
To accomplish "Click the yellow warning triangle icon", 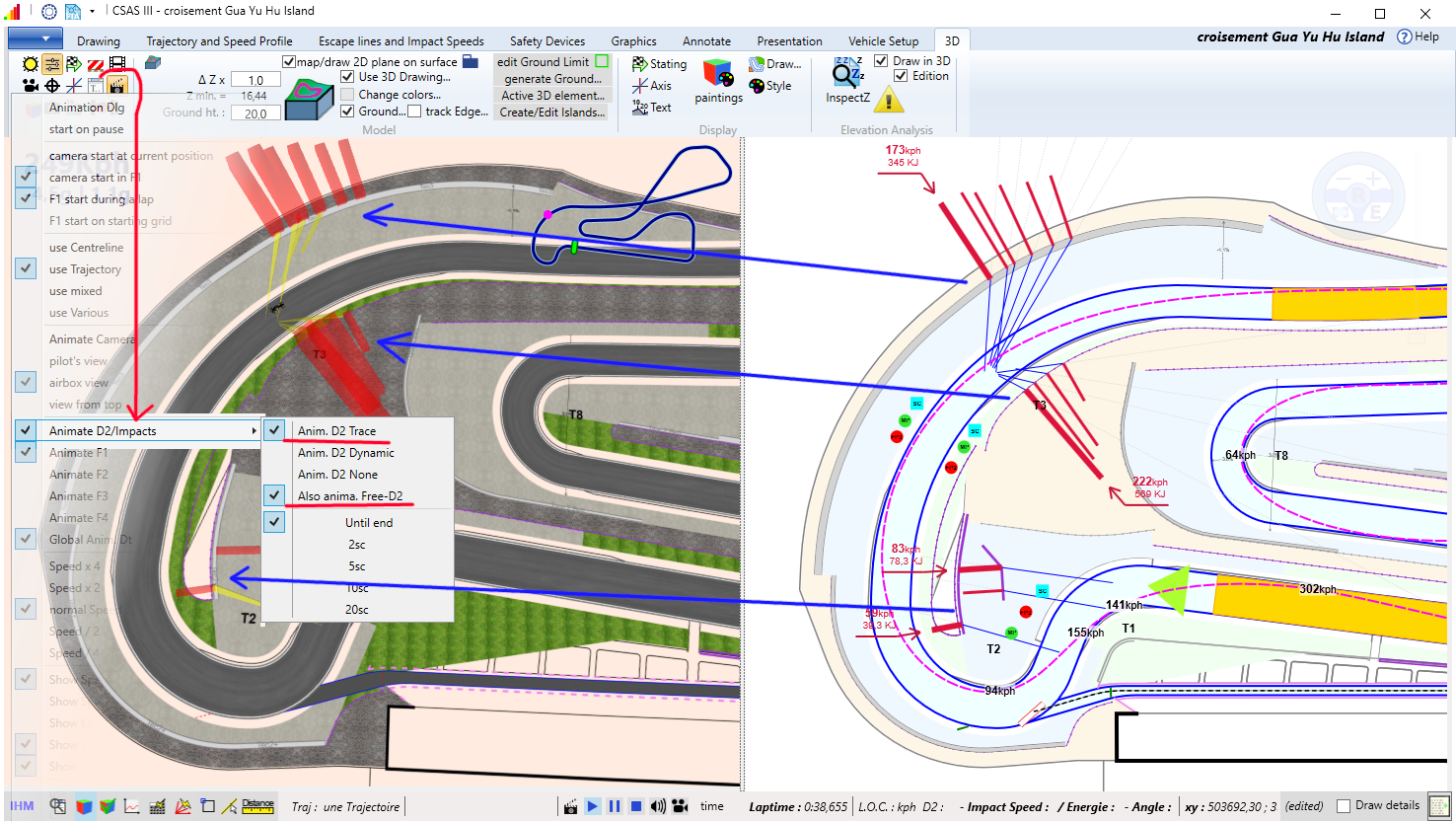I will click(x=889, y=100).
